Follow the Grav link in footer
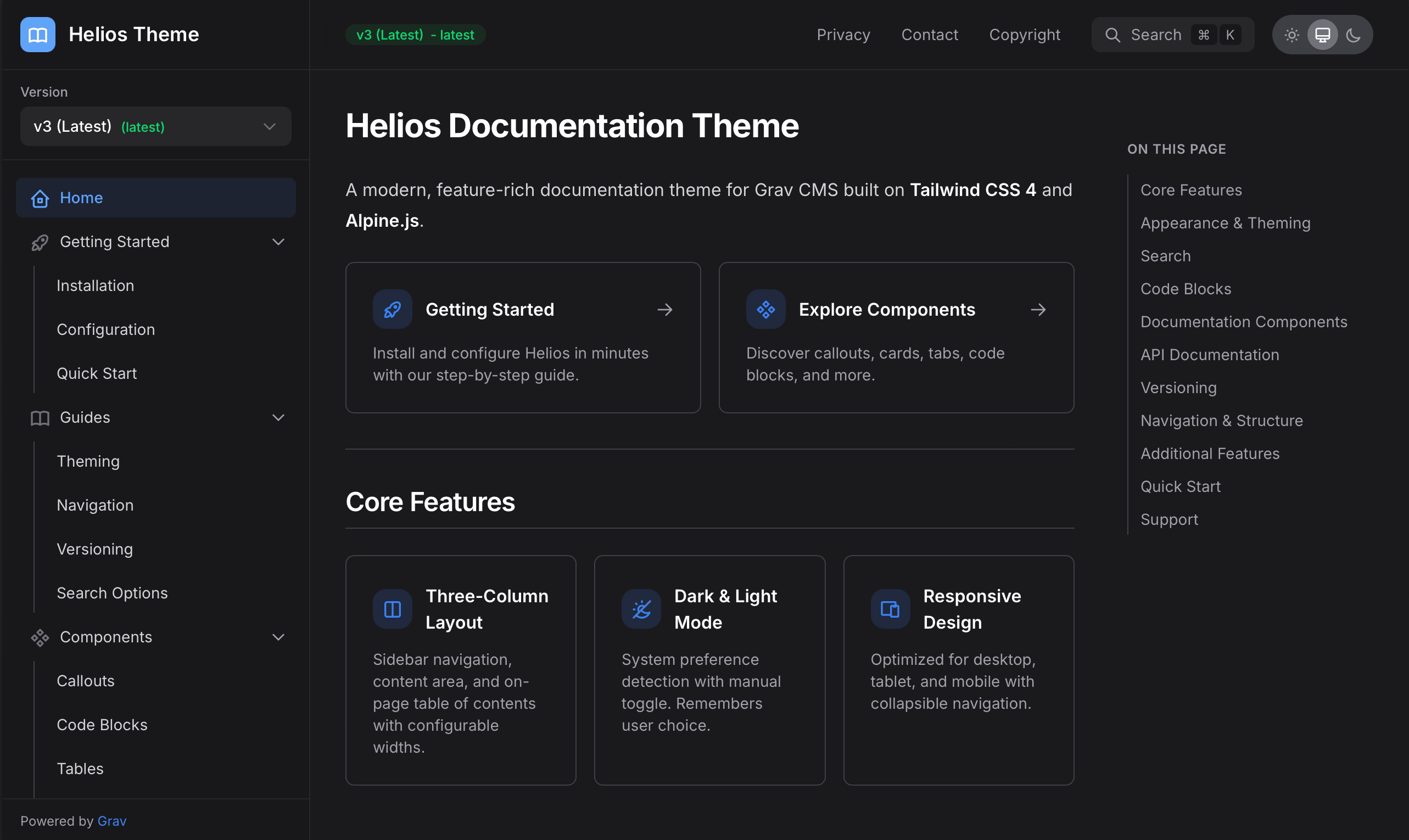1409x840 pixels. [111, 821]
